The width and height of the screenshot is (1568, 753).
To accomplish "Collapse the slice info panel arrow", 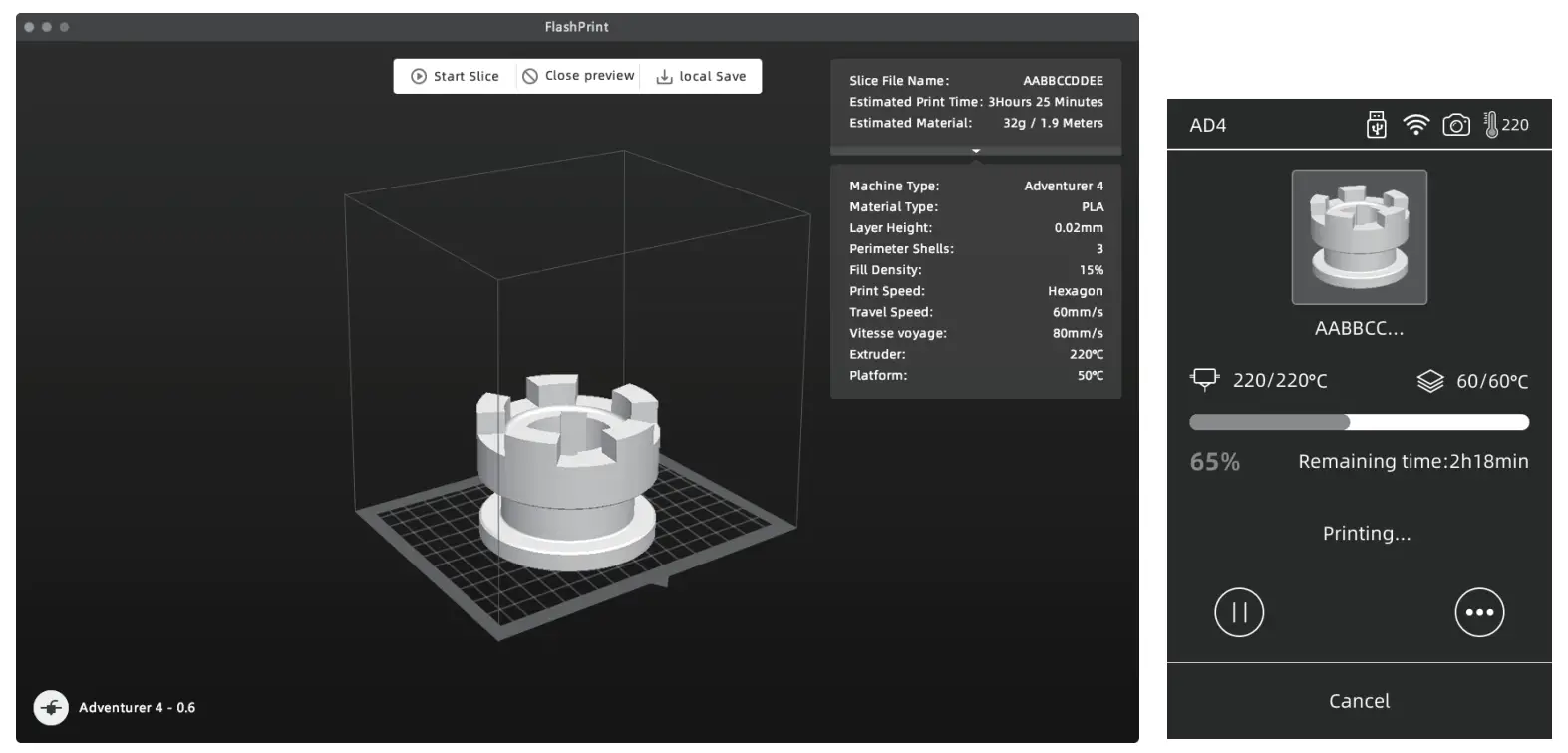I will click(x=976, y=151).
